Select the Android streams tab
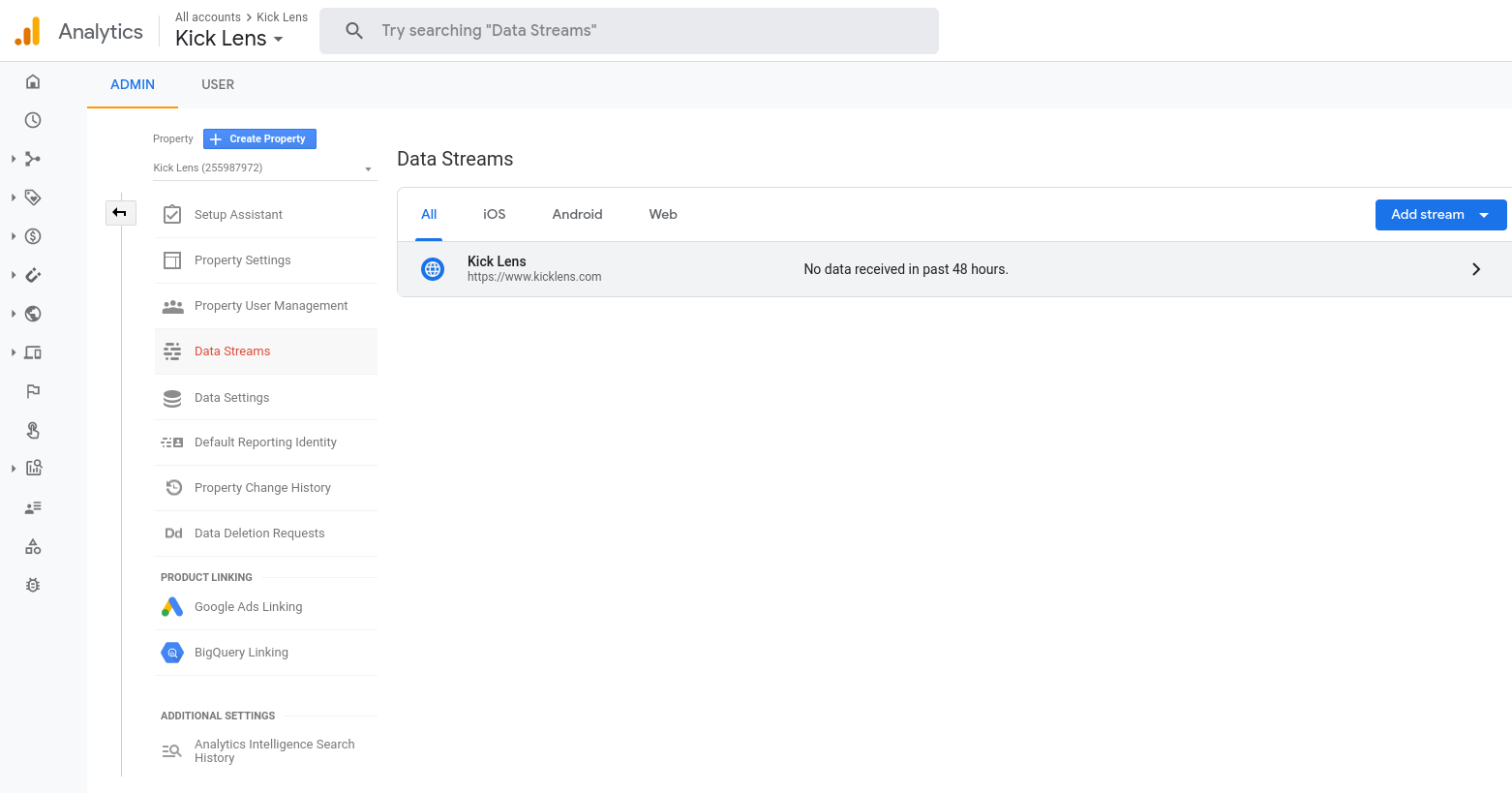Viewport: 1512px width, 793px height. click(578, 214)
